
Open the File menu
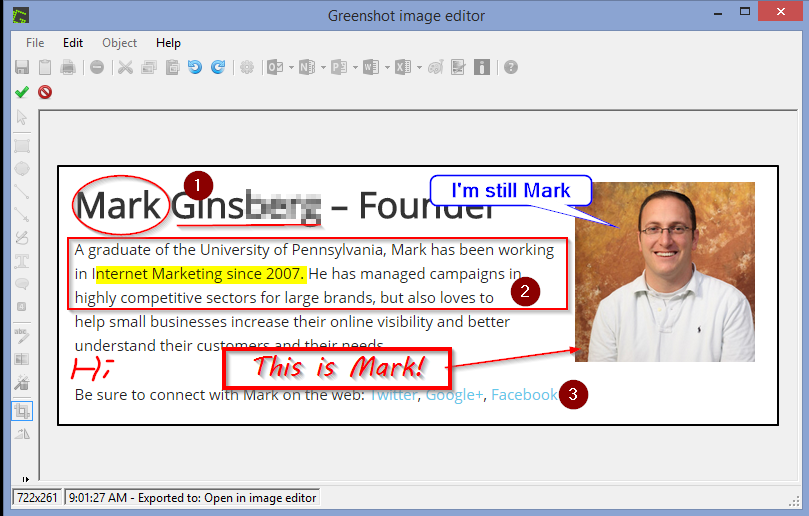35,43
